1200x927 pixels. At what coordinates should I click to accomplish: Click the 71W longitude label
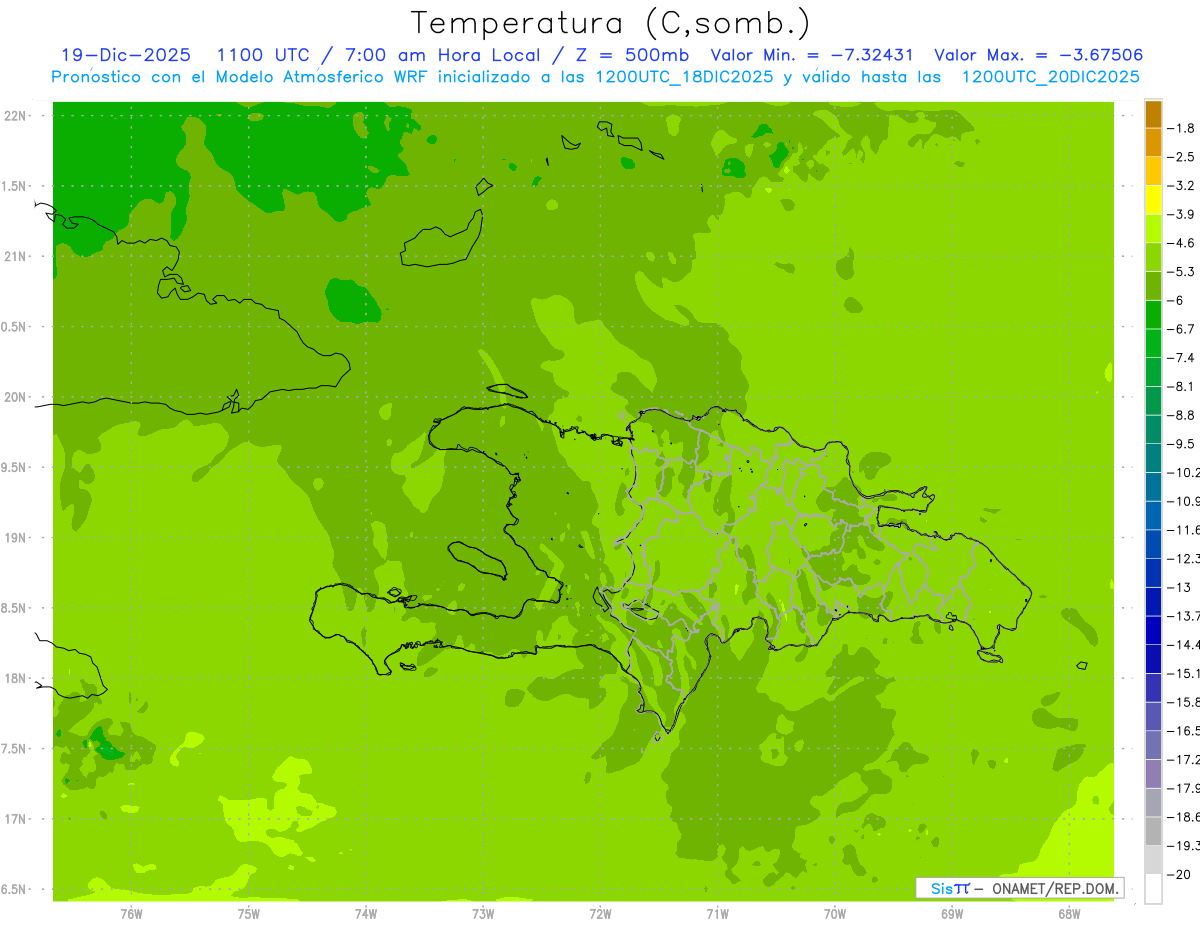coord(717,913)
